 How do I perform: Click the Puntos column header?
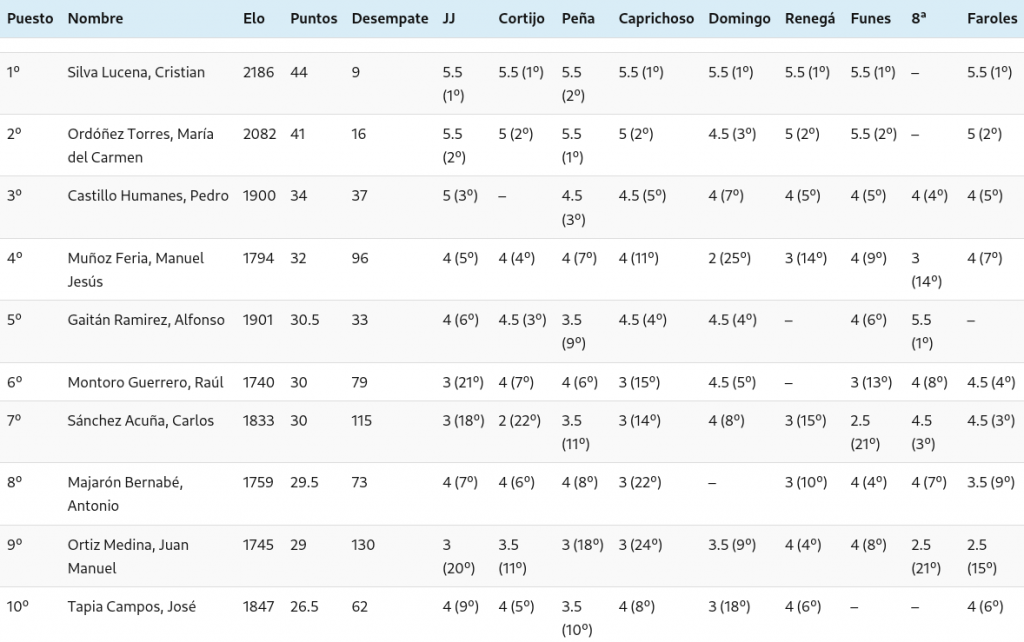[x=313, y=19]
